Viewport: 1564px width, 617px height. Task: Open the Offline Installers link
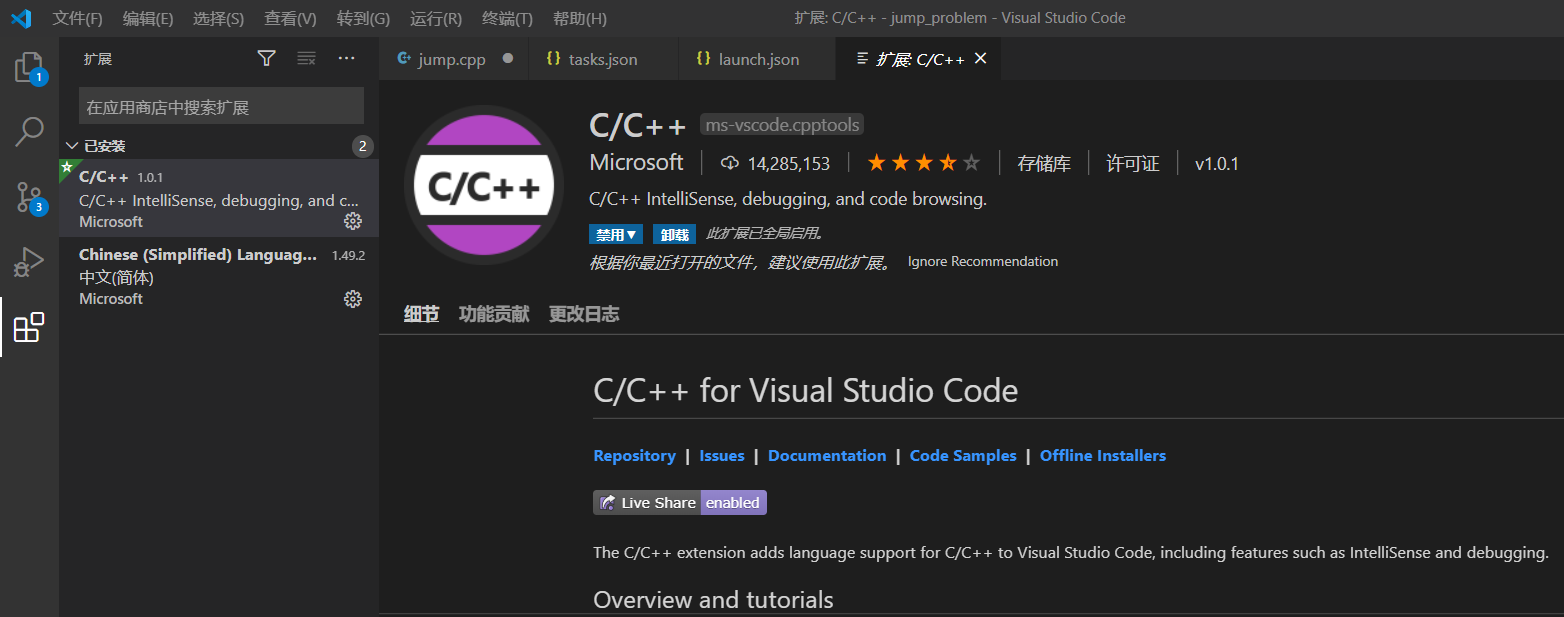pos(1102,456)
